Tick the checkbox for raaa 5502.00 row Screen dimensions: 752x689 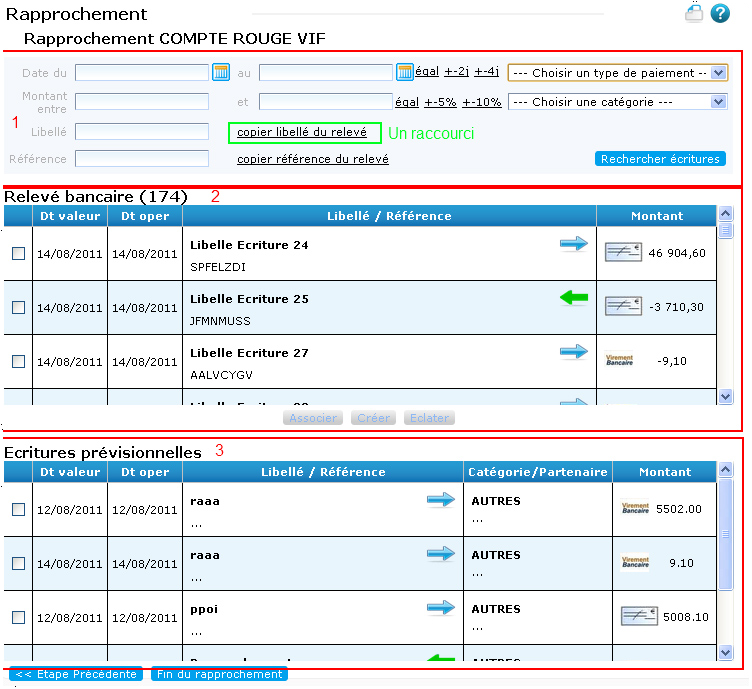(x=18, y=509)
